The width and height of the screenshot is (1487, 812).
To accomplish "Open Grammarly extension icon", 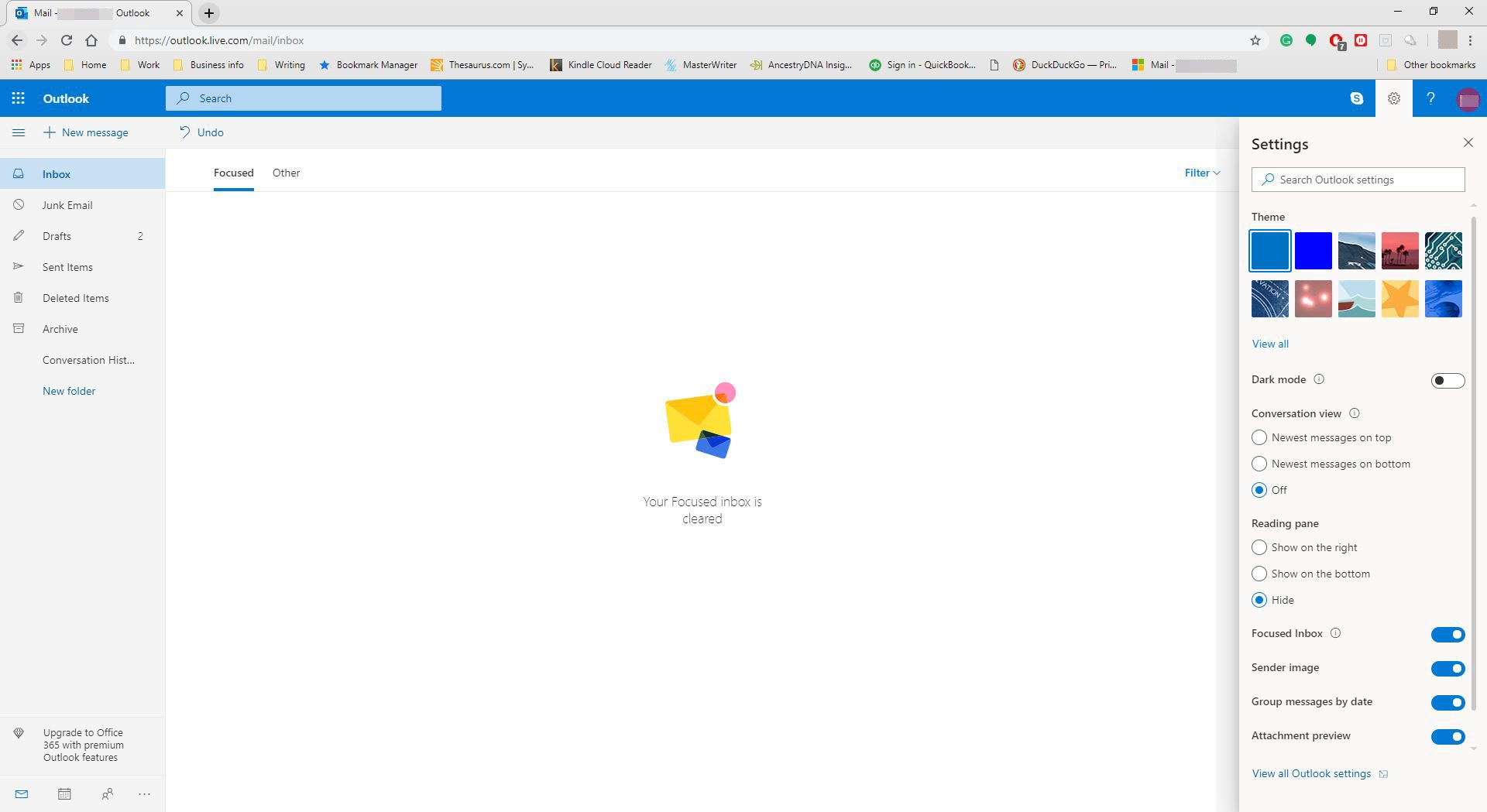I will coord(1286,40).
